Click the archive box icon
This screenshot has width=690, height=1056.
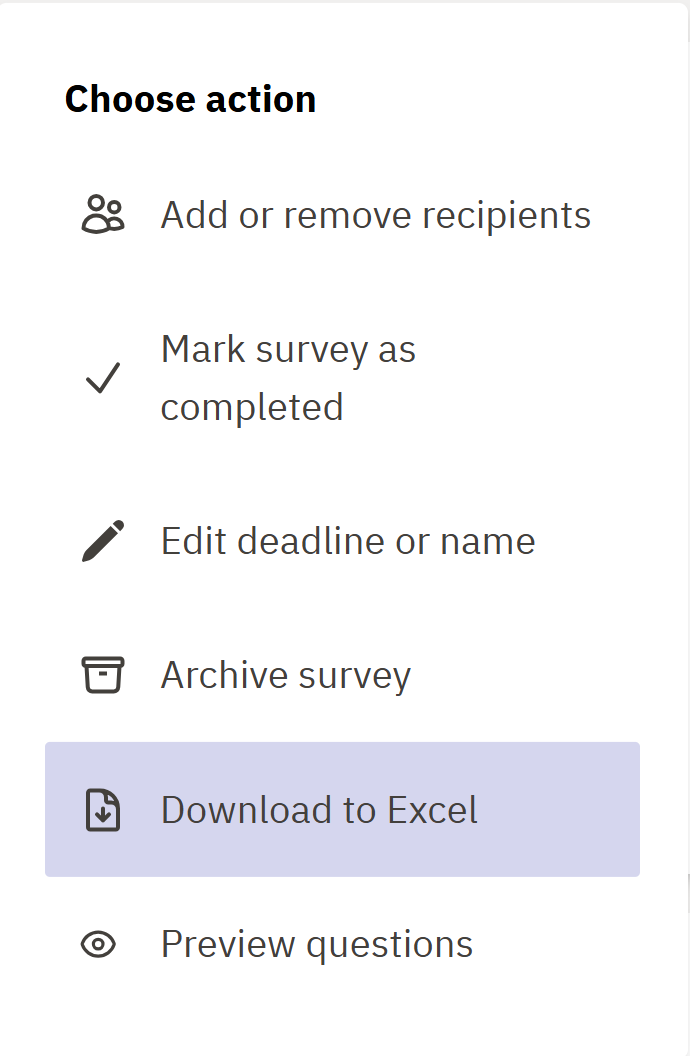(x=102, y=675)
